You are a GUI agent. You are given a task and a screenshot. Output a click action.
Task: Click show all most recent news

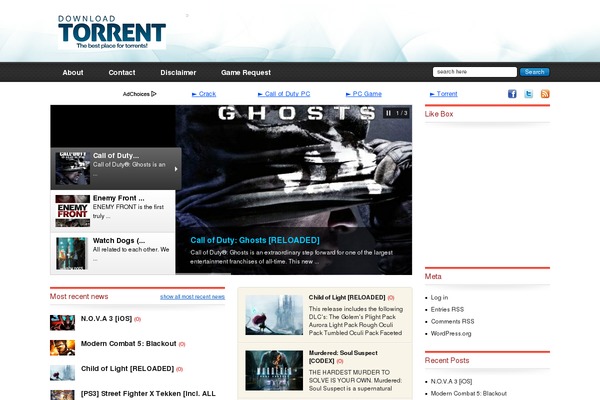tap(192, 297)
